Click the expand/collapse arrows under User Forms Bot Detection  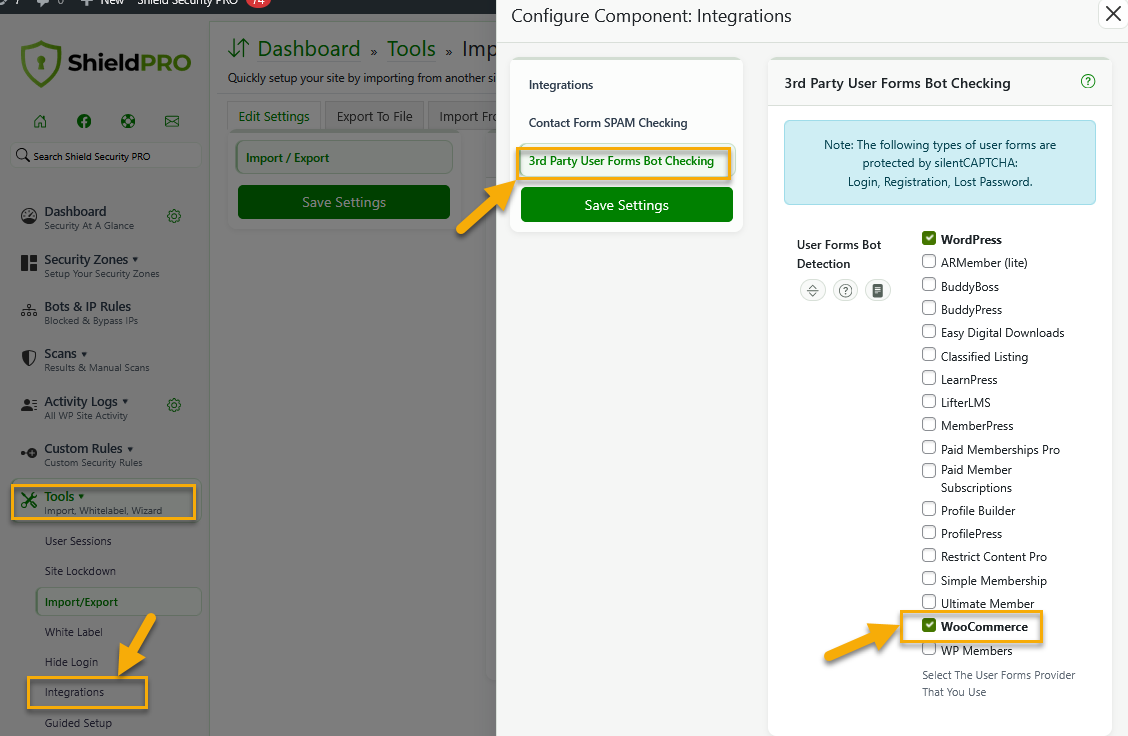point(813,291)
